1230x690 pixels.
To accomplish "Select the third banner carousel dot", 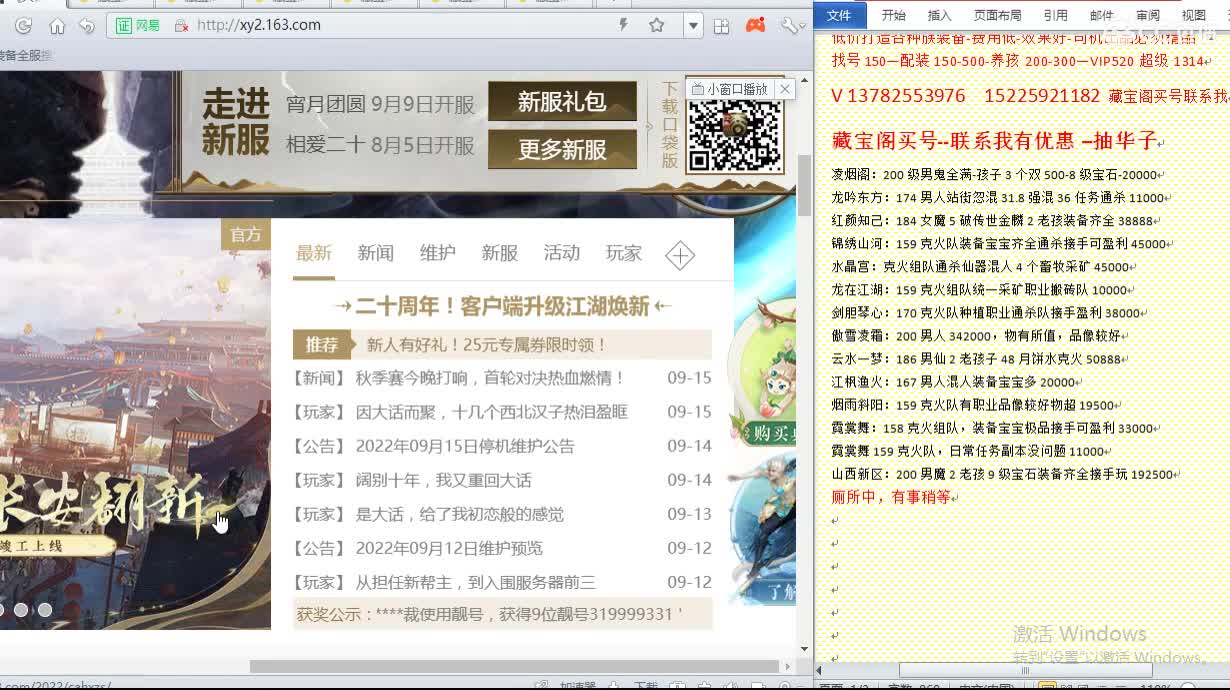I will click(45, 609).
